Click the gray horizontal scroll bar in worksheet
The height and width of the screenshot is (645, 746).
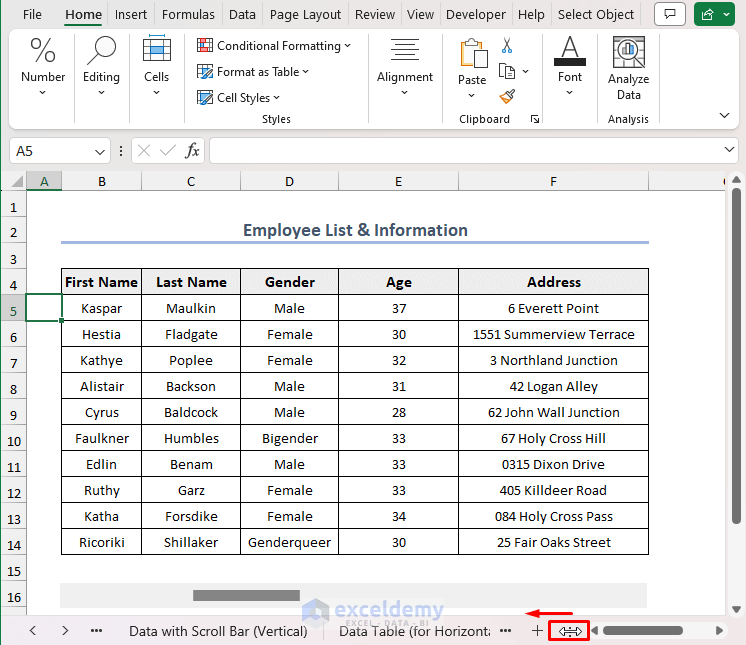click(x=246, y=596)
